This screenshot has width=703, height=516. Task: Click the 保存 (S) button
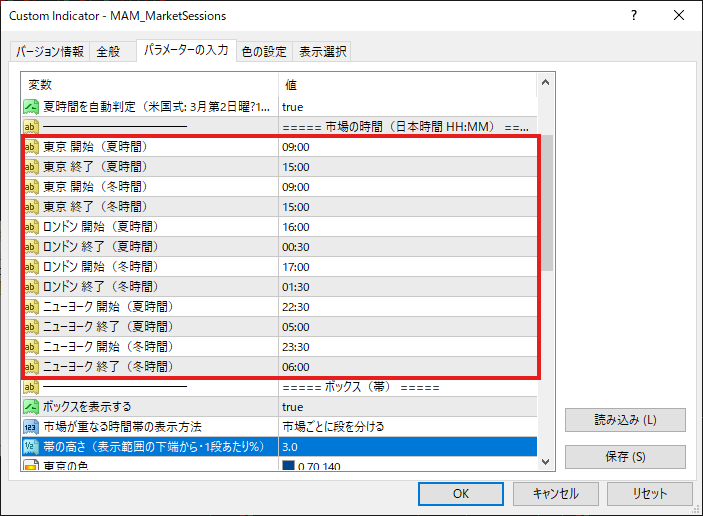click(x=625, y=457)
